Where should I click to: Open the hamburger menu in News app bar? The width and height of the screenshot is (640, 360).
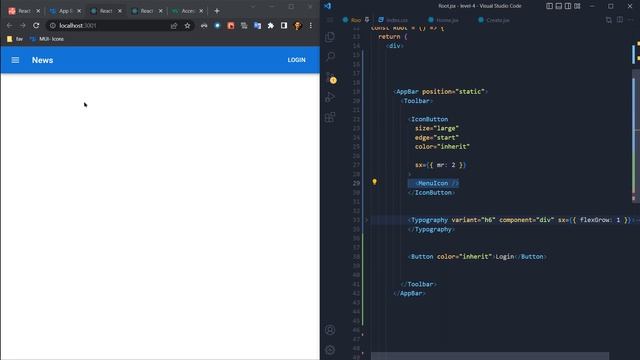(x=15, y=60)
